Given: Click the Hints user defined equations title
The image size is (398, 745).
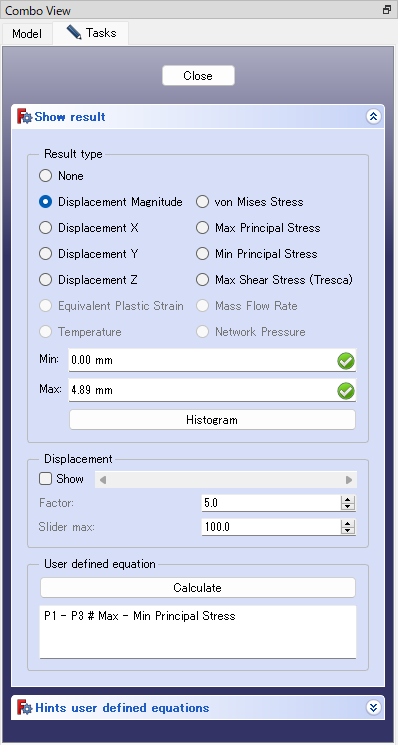Looking at the screenshot, I should click(122, 708).
